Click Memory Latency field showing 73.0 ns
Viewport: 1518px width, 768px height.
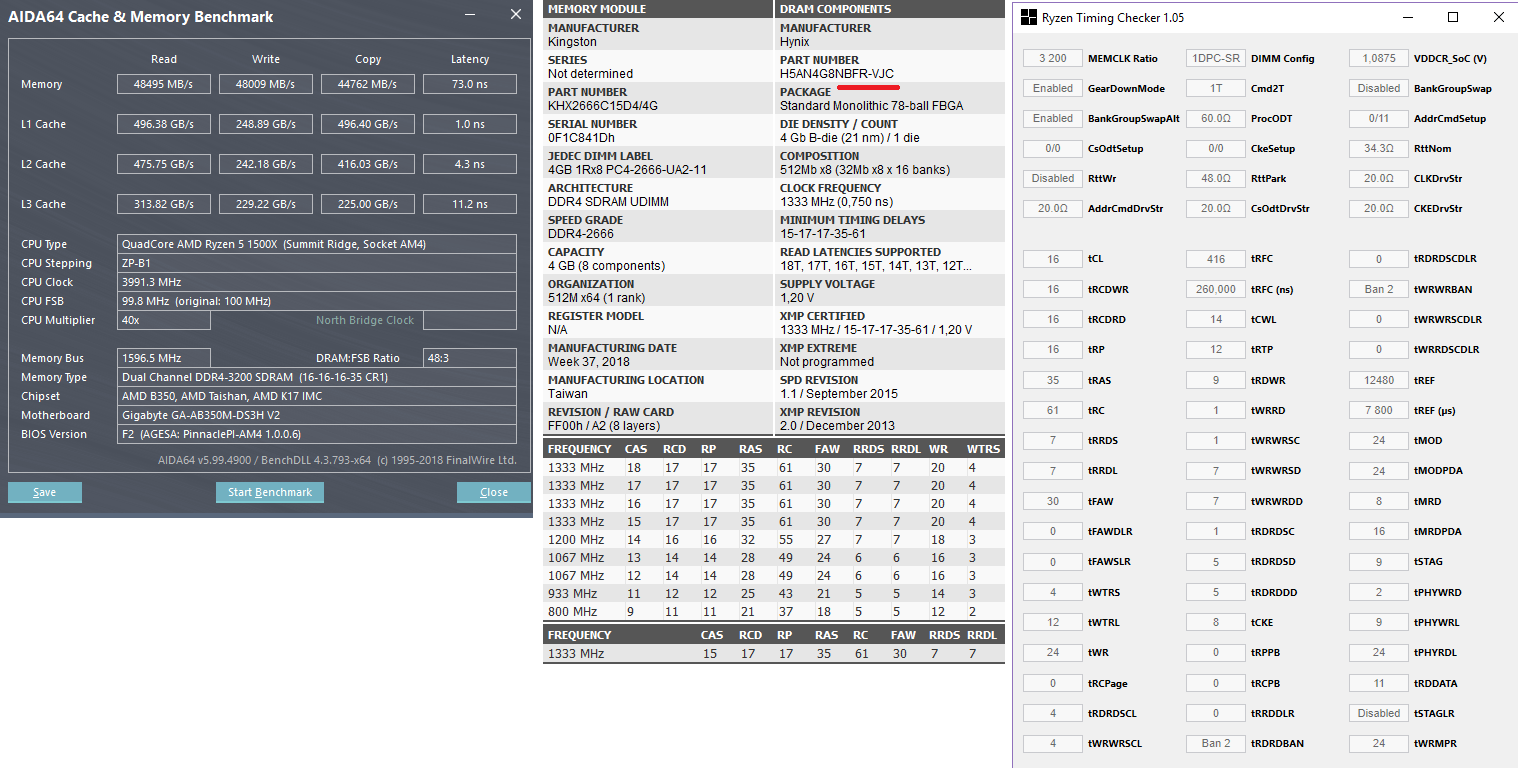click(470, 84)
